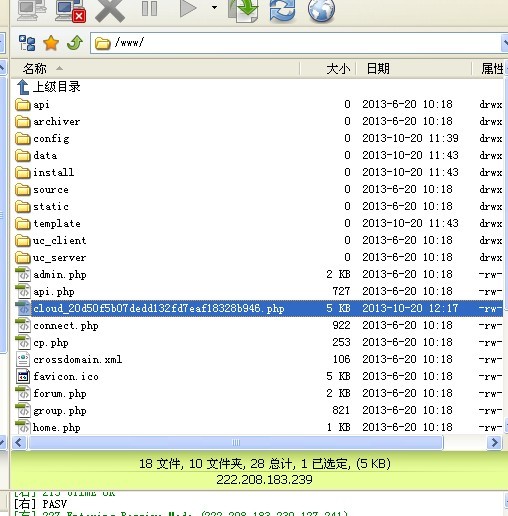Select the cp.php file
The width and height of the screenshot is (508, 516).
pyautogui.click(x=257, y=342)
